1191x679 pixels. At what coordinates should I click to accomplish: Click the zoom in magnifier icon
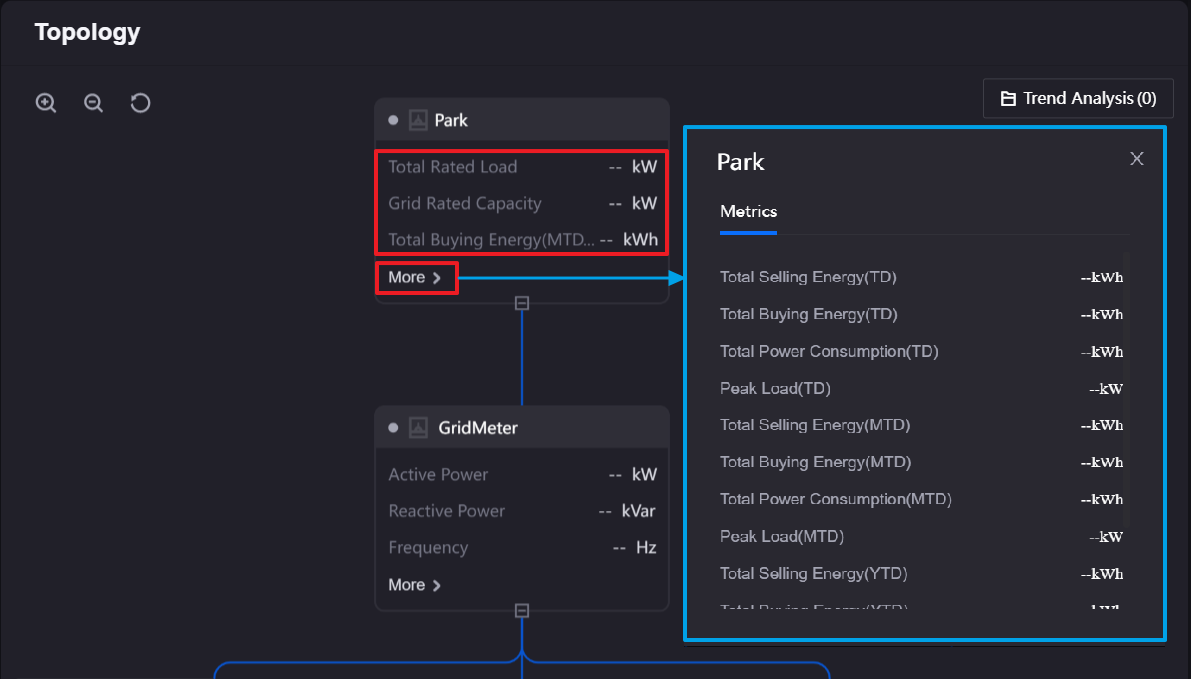(x=46, y=103)
